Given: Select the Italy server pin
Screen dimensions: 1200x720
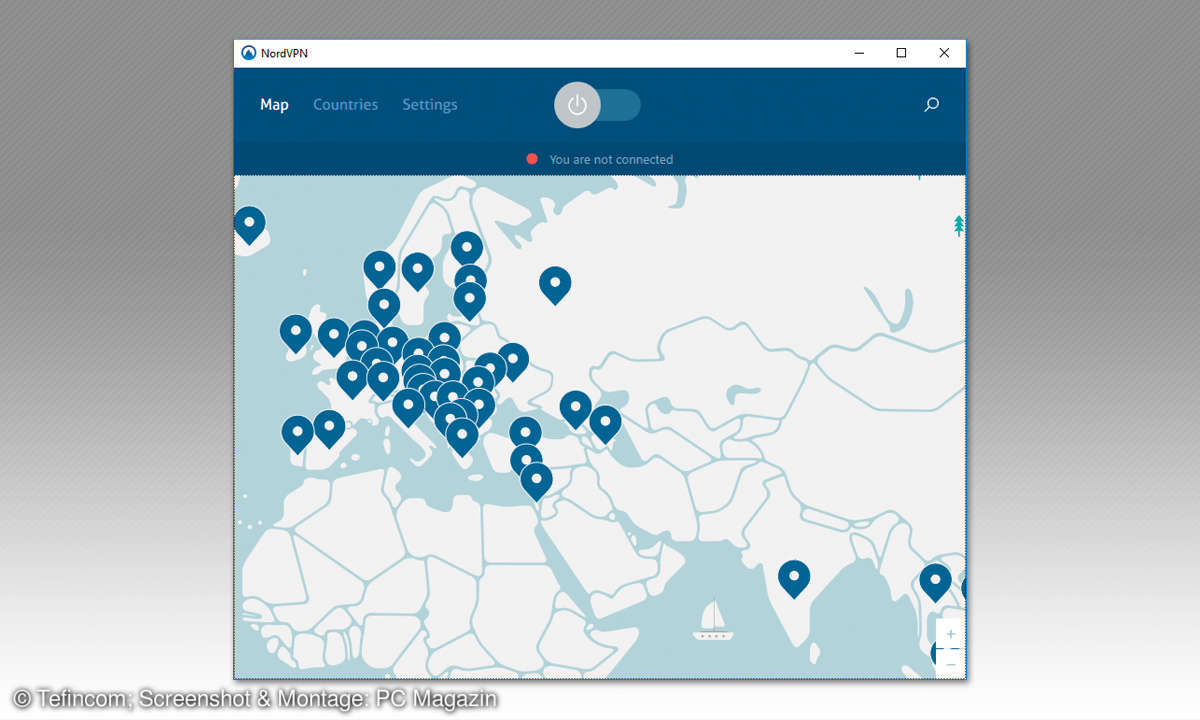Looking at the screenshot, I should coord(408,407).
